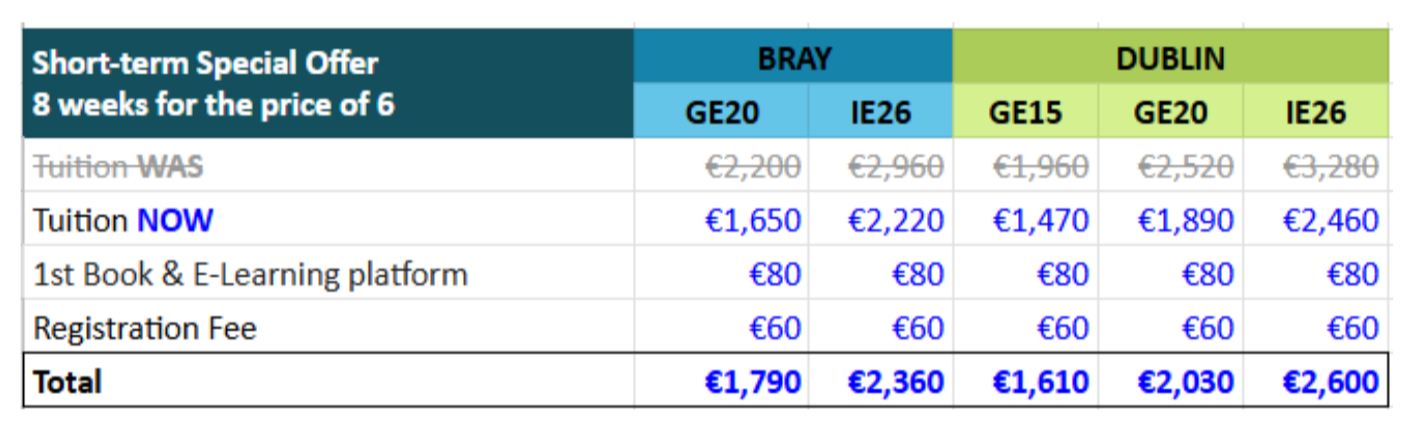Click the Registration Fee row label
This screenshot has height=432, width=1414.
point(145,328)
